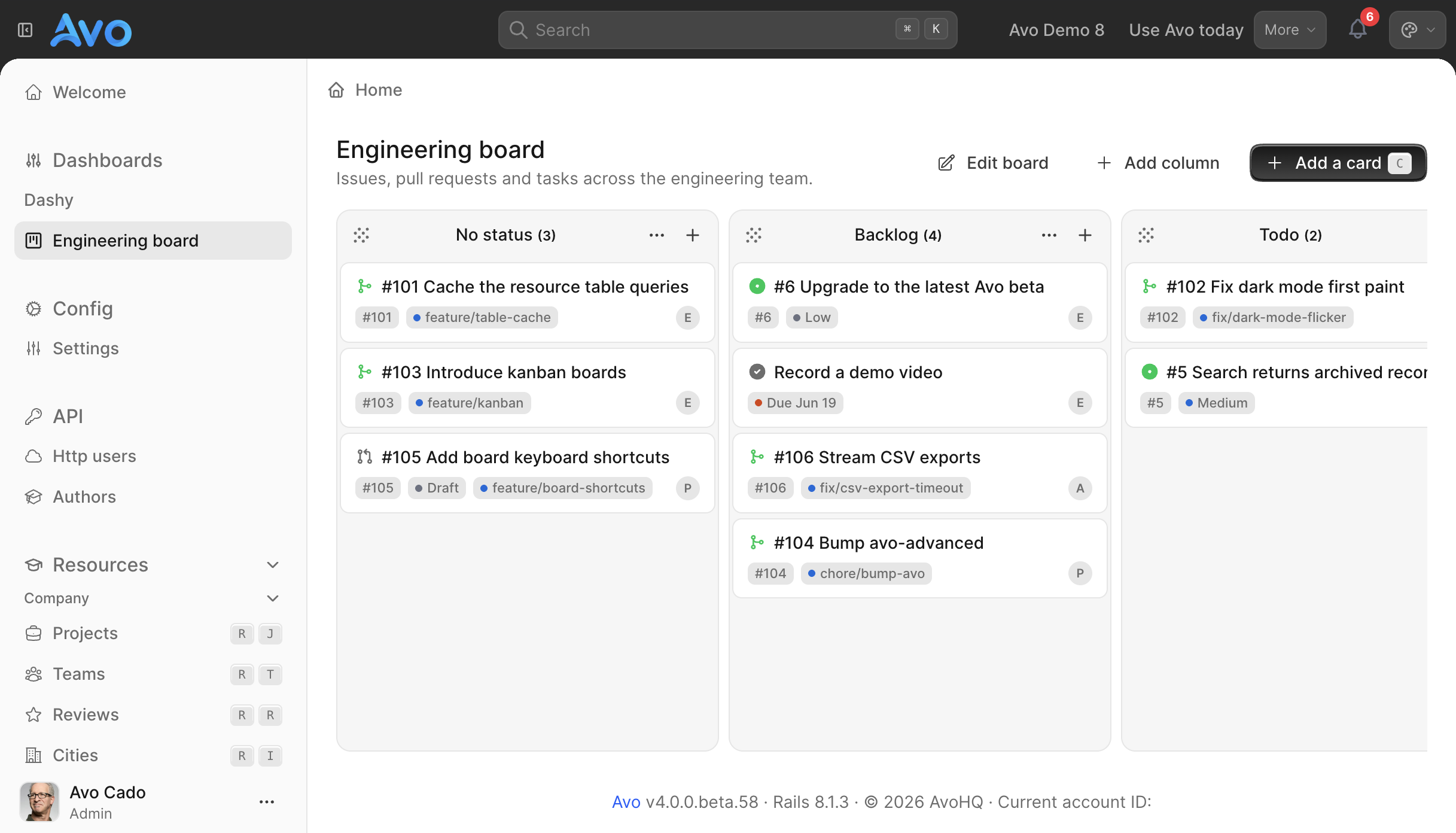The image size is (1456, 833).
Task: Open the notifications bell
Action: [1358, 30]
